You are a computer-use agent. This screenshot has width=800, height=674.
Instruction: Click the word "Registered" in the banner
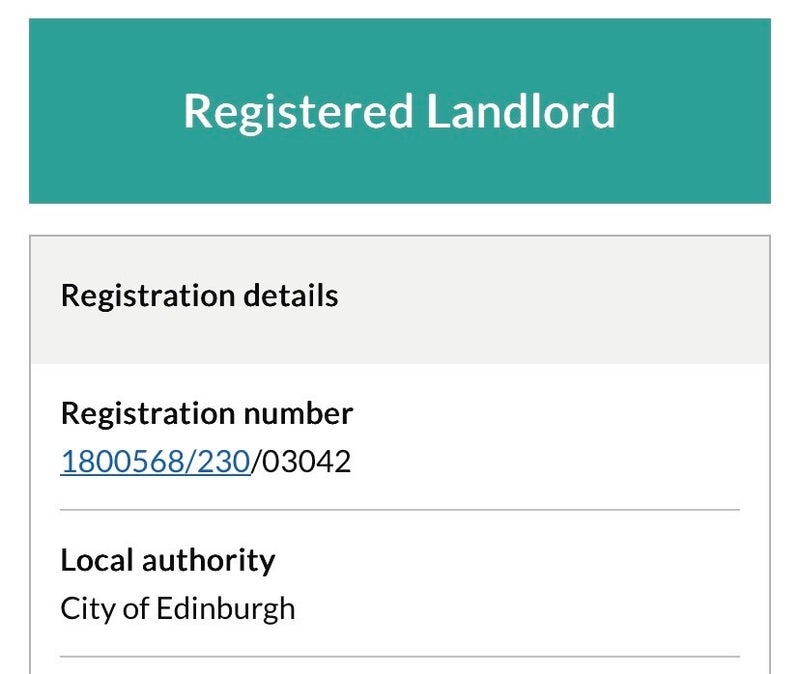298,111
